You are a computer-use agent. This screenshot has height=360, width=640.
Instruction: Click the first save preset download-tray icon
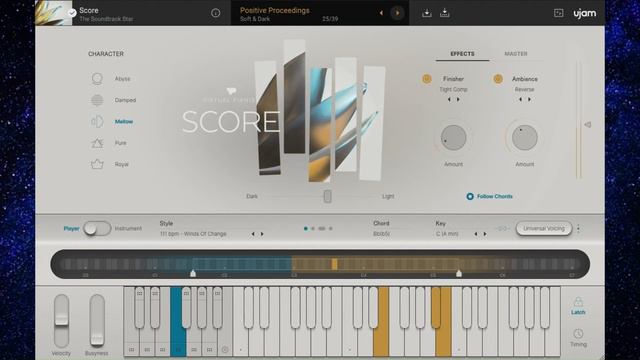tap(427, 13)
